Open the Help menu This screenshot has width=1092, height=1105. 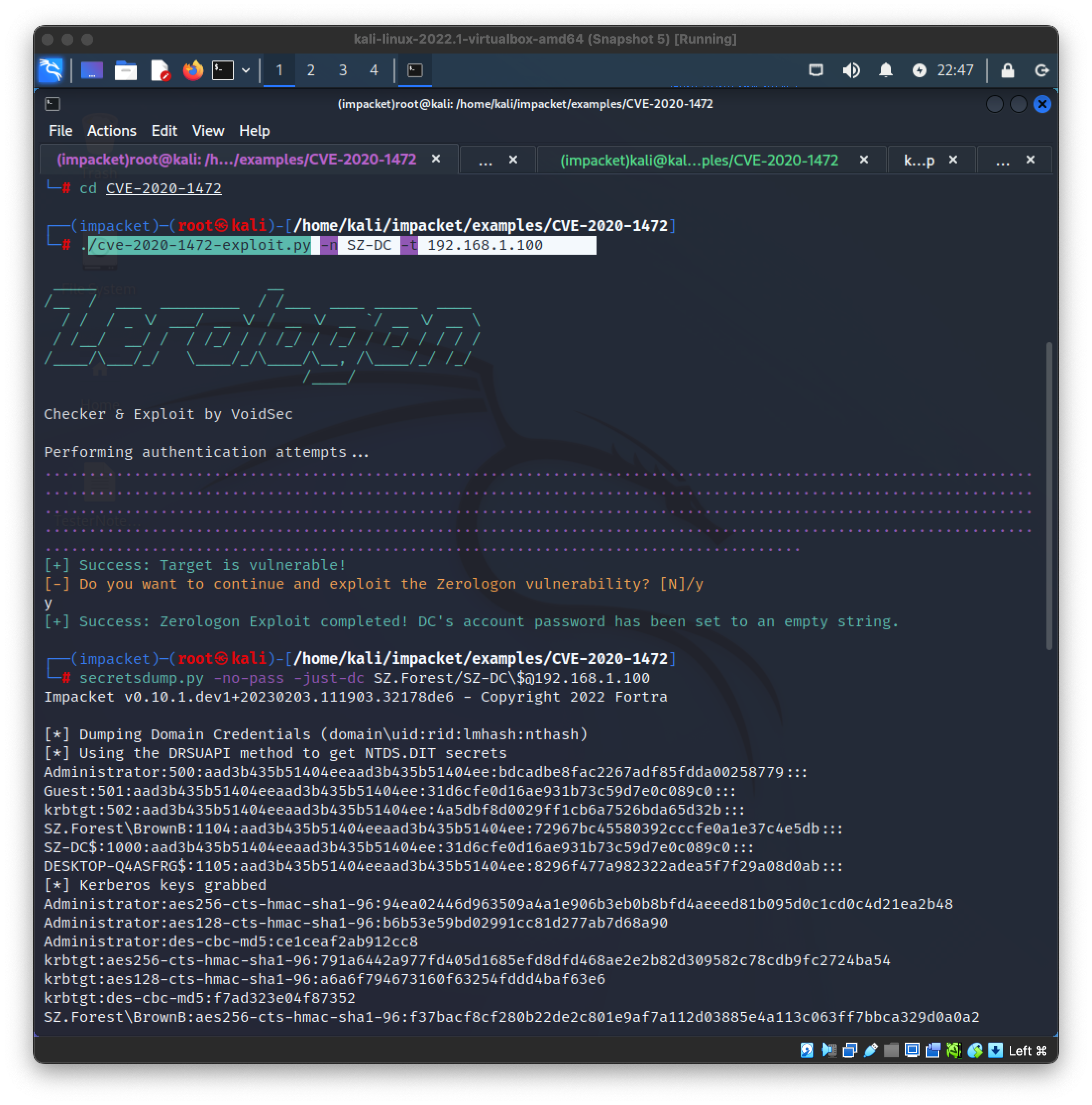click(x=254, y=131)
